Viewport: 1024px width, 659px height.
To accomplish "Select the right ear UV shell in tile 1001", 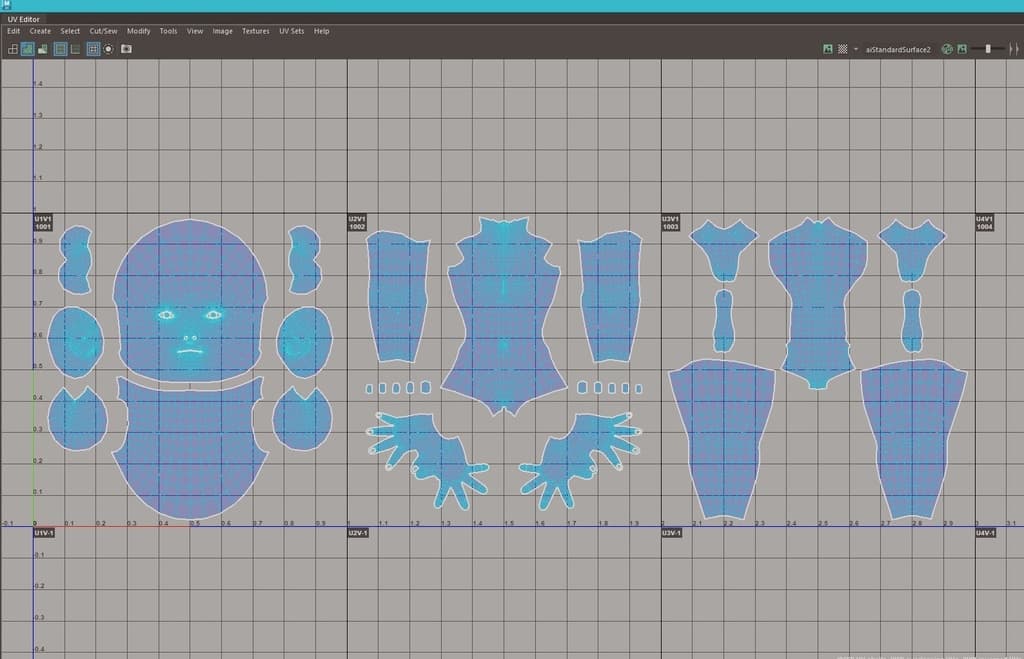I will pos(304,342).
